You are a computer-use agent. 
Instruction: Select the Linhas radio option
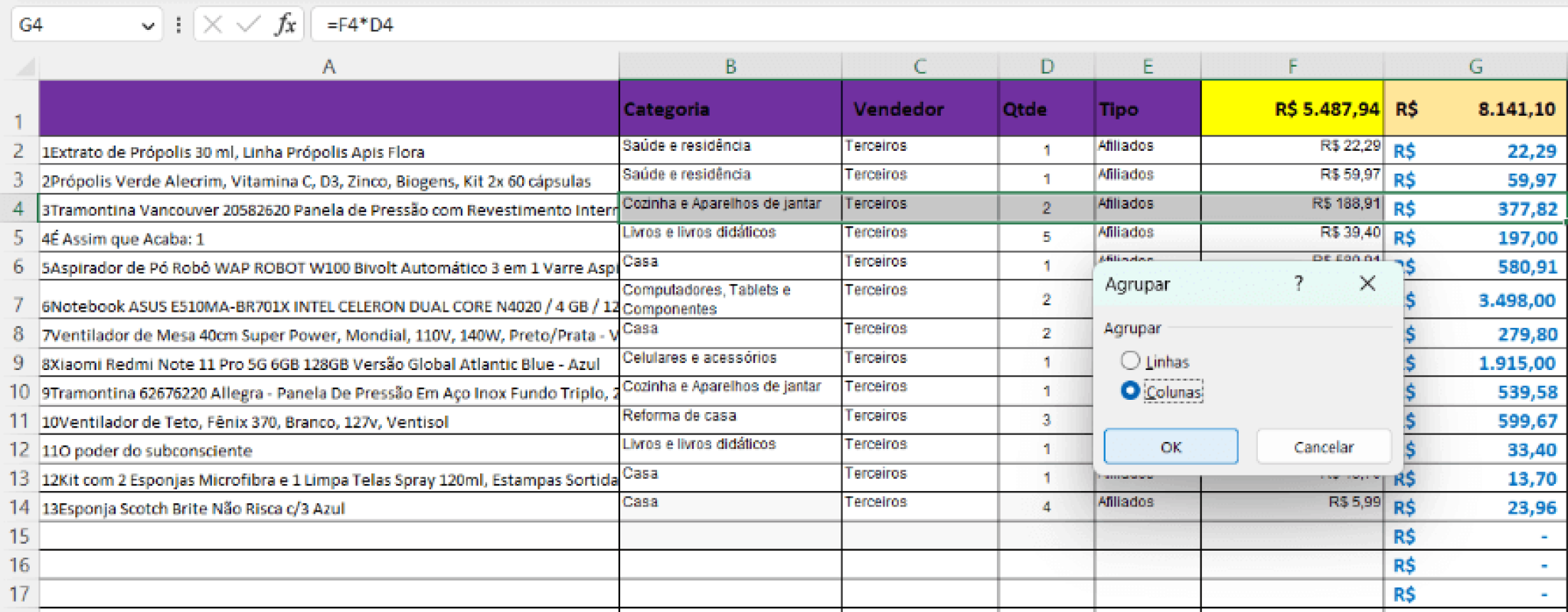[1130, 361]
